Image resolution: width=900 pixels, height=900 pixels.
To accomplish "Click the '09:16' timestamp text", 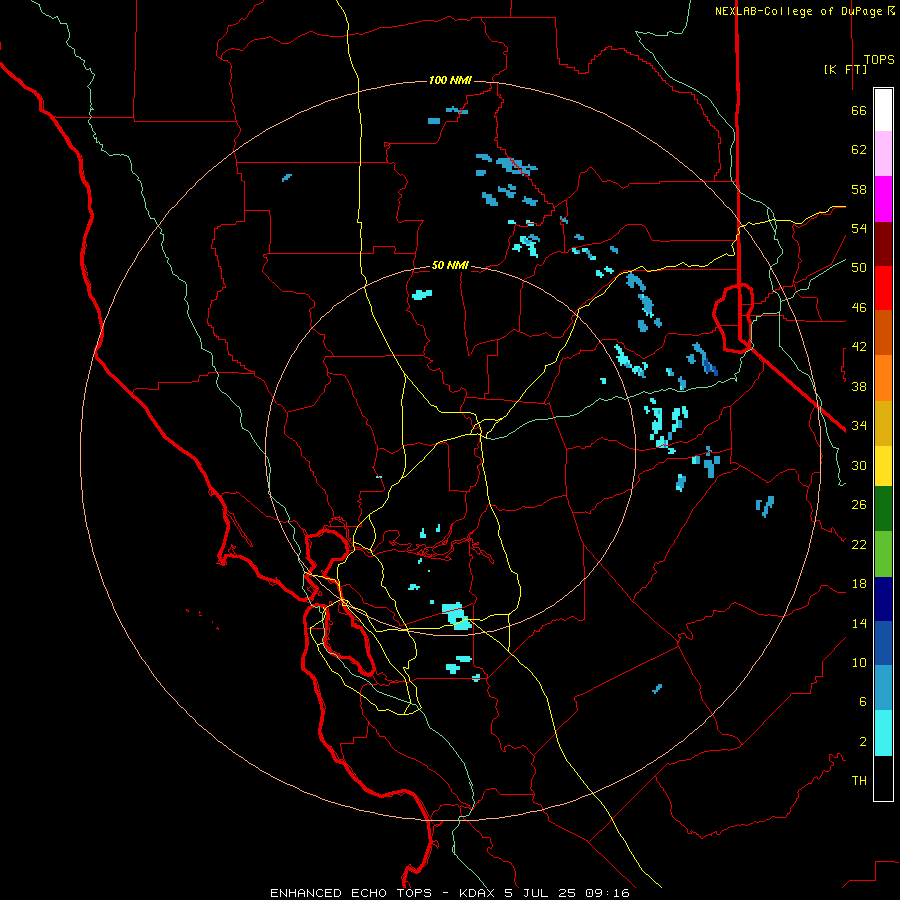I will point(607,893).
